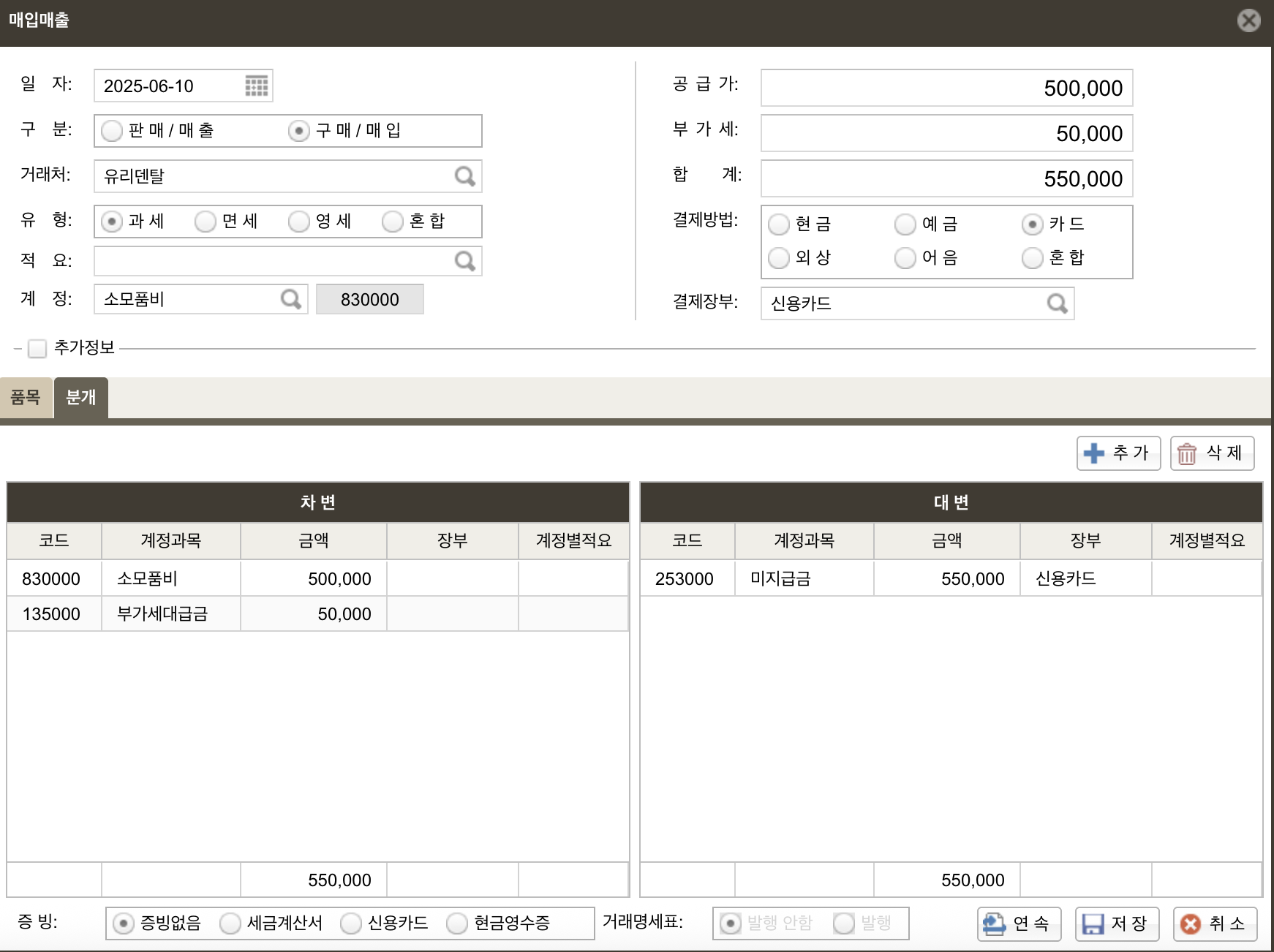Search 거래처 with the magnifier icon

point(465,176)
